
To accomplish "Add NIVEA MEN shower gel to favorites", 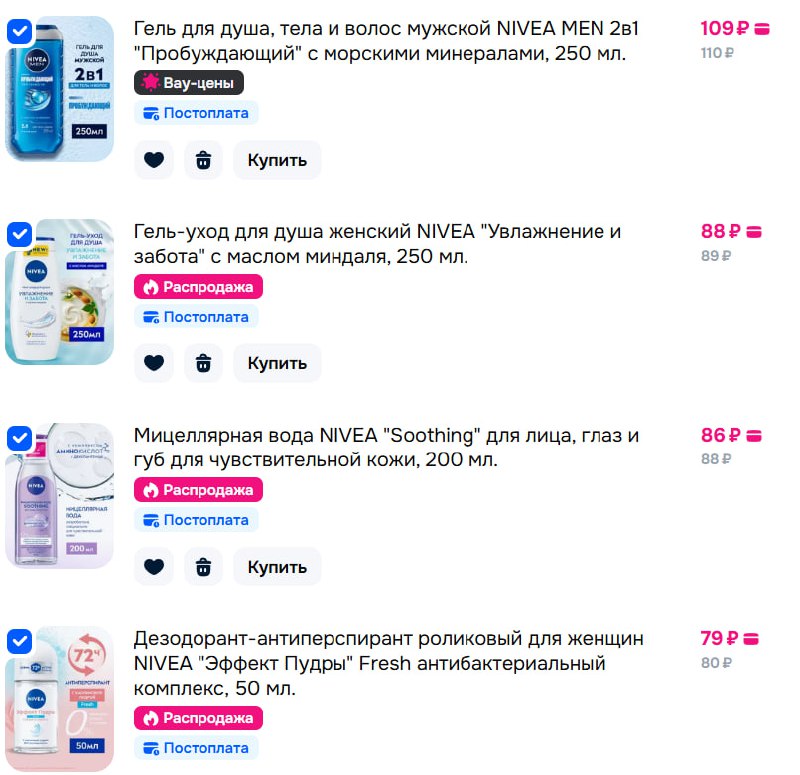I will click(x=154, y=160).
